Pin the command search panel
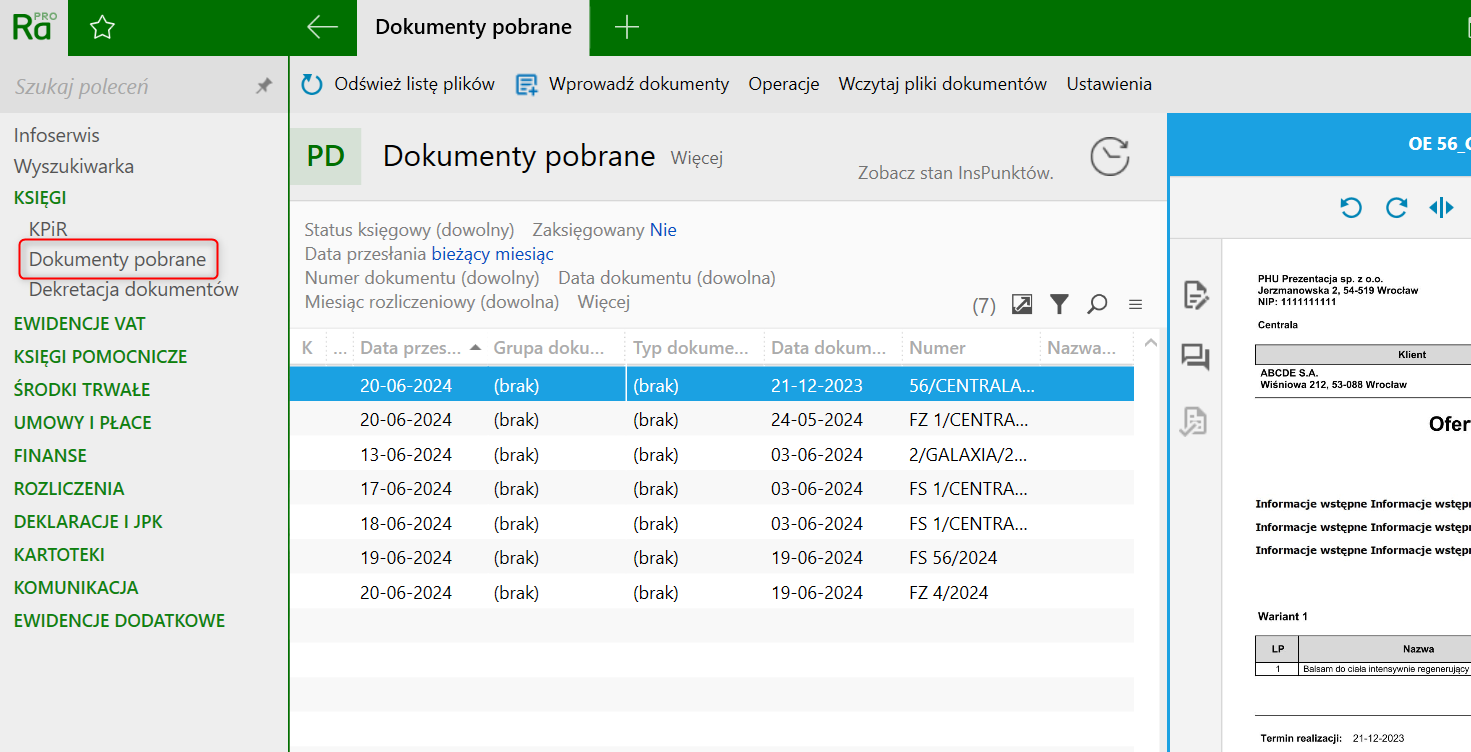 point(264,87)
